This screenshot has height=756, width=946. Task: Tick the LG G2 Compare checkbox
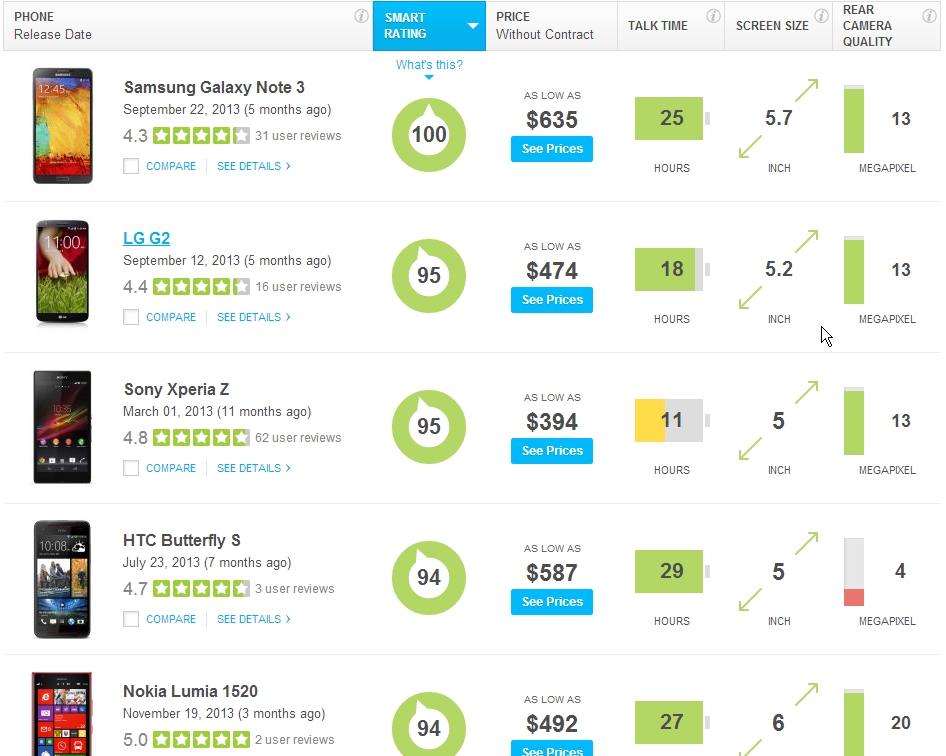pyautogui.click(x=131, y=317)
